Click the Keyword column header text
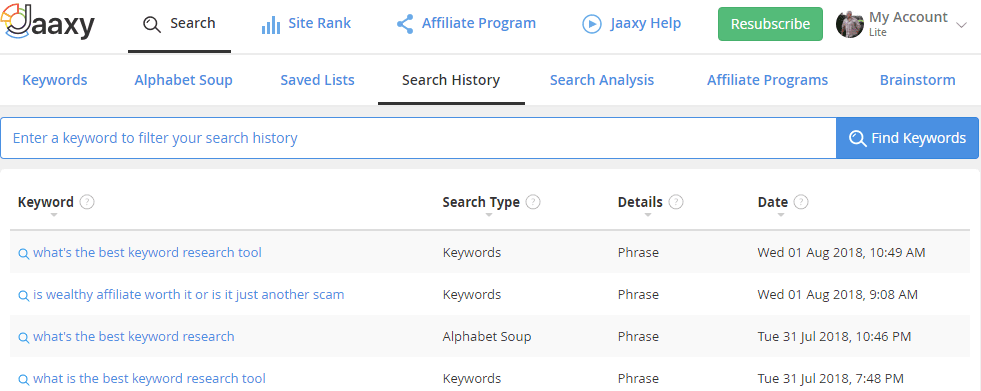 (x=46, y=202)
